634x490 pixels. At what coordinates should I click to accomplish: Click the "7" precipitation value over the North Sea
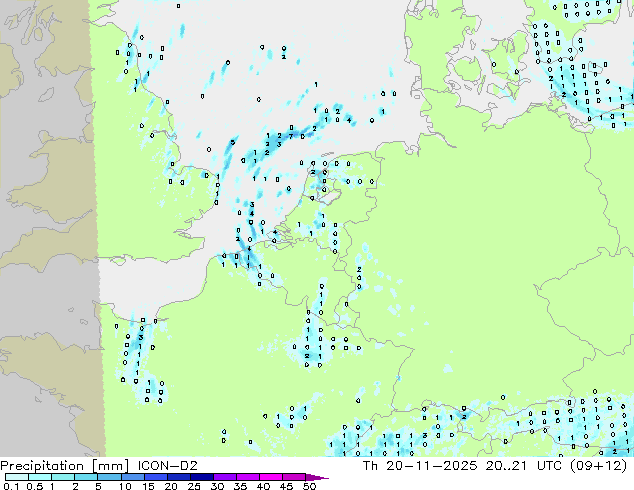[291, 137]
